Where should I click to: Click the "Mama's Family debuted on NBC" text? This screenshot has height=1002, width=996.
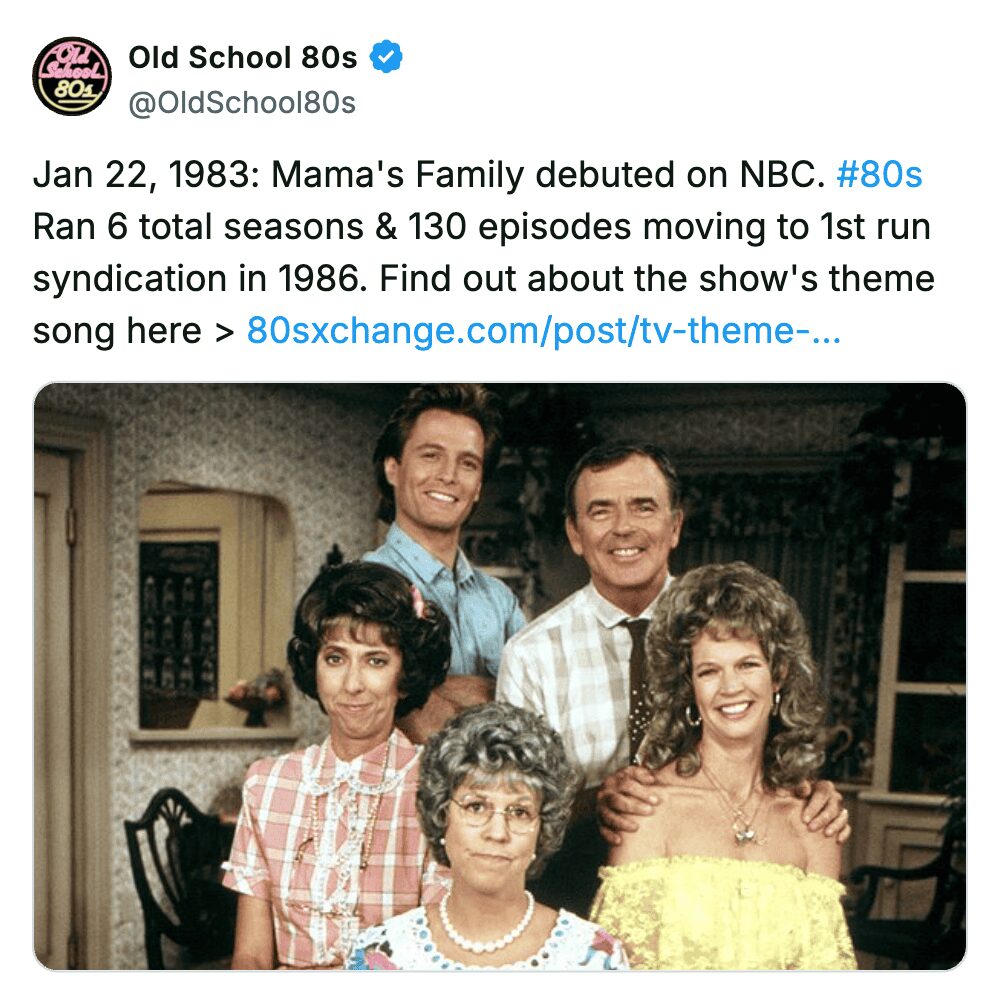(x=548, y=176)
